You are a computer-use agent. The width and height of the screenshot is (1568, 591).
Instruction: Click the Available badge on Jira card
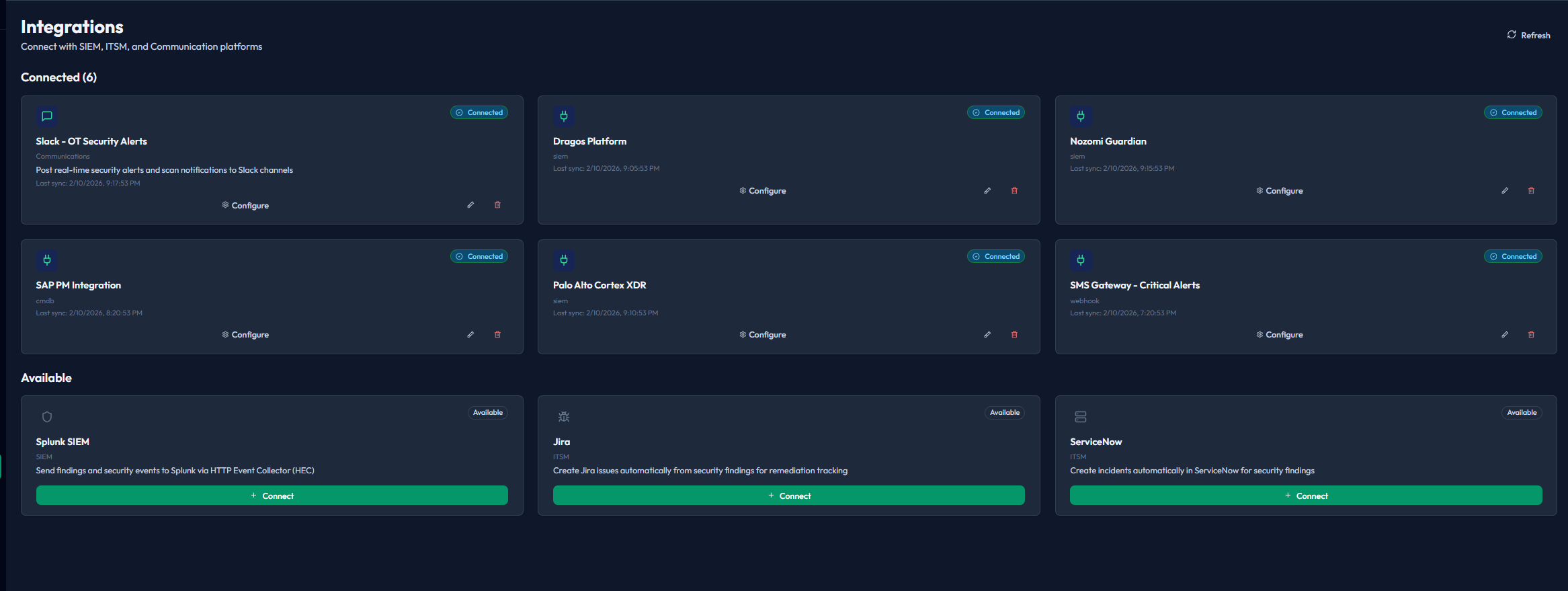[1005, 413]
